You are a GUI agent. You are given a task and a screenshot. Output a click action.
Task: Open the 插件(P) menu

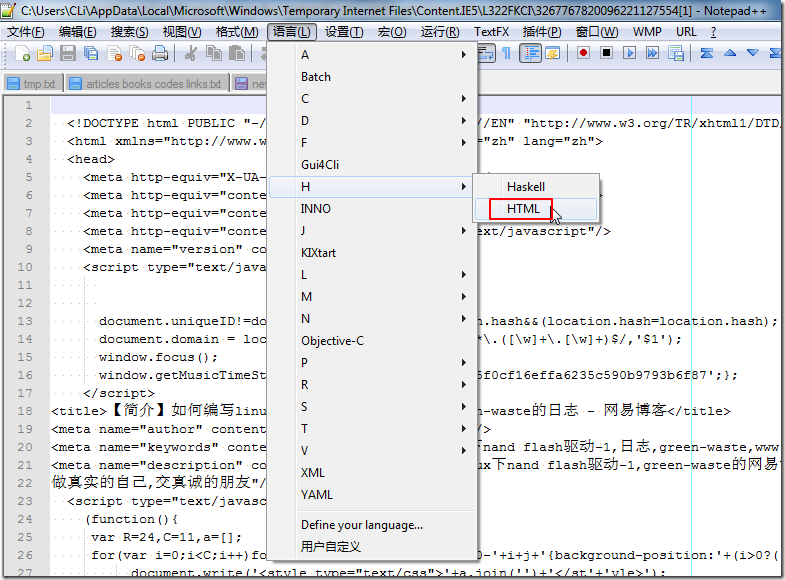542,32
